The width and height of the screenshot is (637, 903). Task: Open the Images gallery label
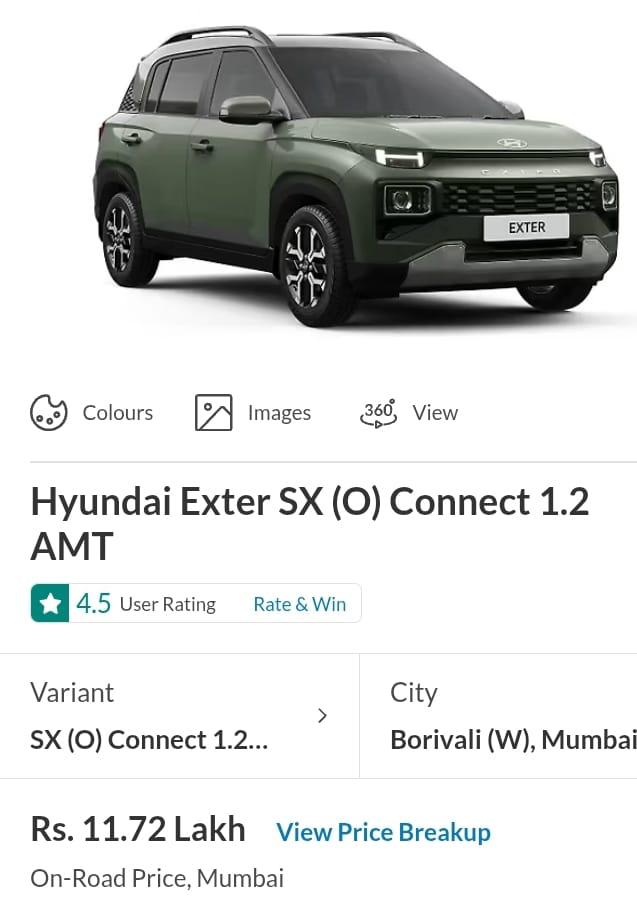click(279, 413)
